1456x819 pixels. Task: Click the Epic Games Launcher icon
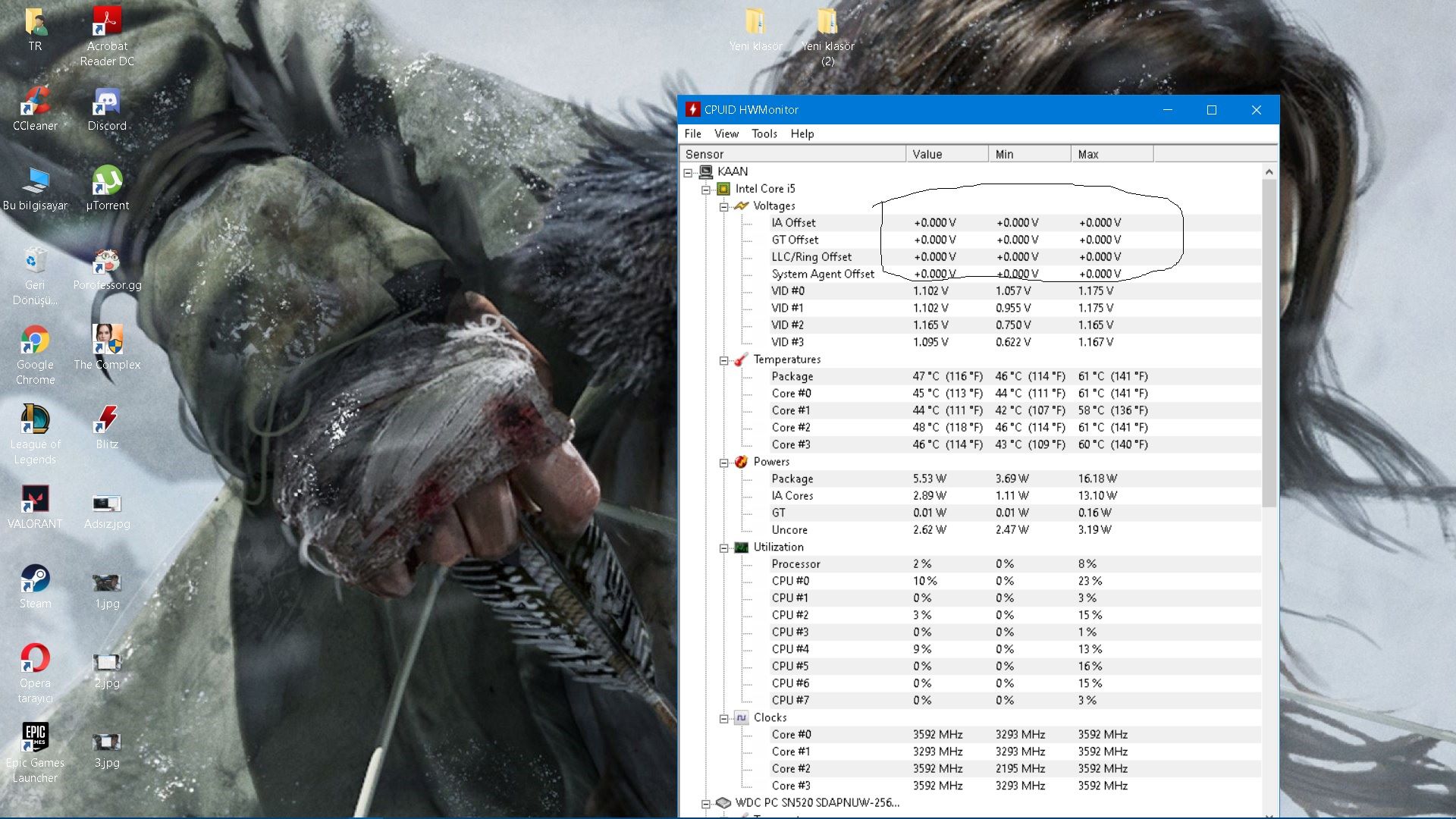pyautogui.click(x=35, y=737)
